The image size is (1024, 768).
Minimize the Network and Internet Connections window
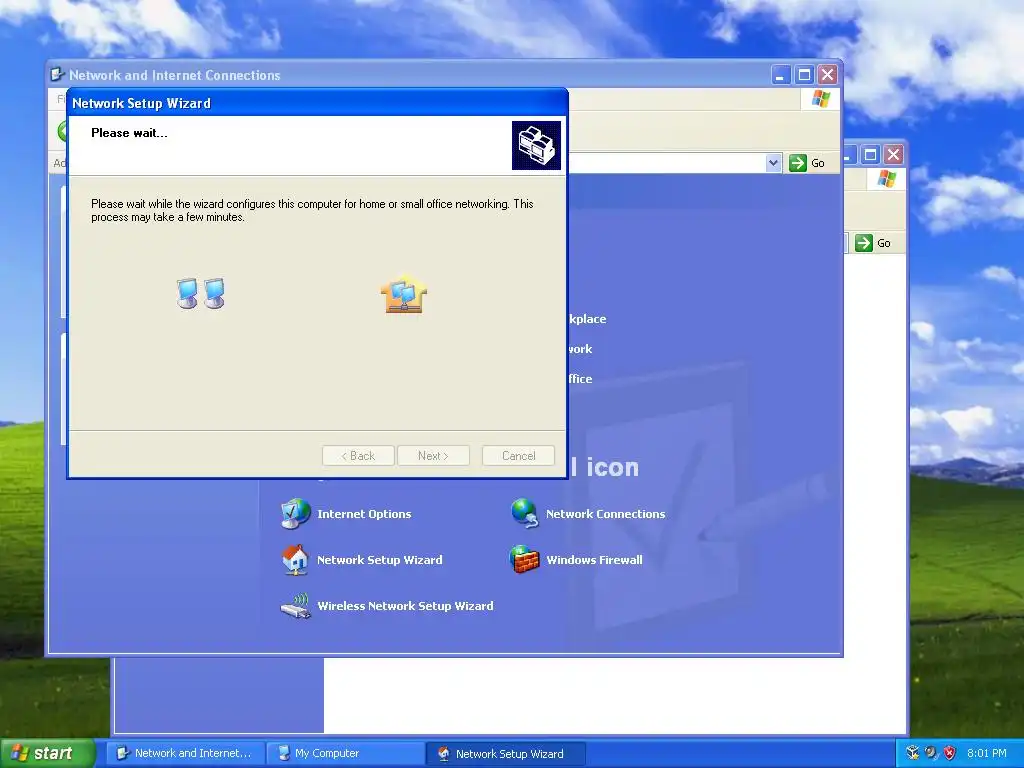click(780, 74)
